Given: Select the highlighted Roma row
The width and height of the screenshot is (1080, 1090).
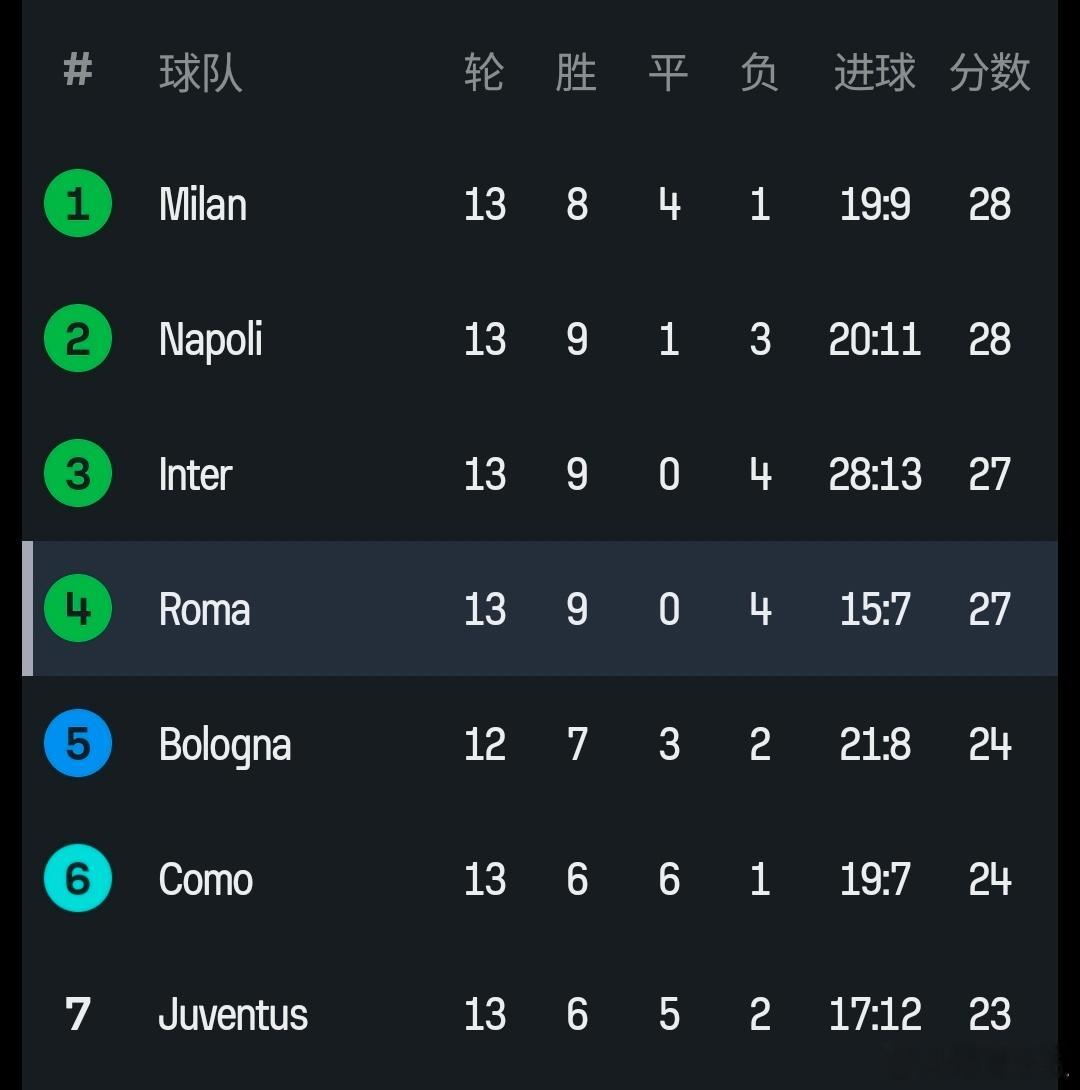Looking at the screenshot, I should pyautogui.click(x=540, y=609).
